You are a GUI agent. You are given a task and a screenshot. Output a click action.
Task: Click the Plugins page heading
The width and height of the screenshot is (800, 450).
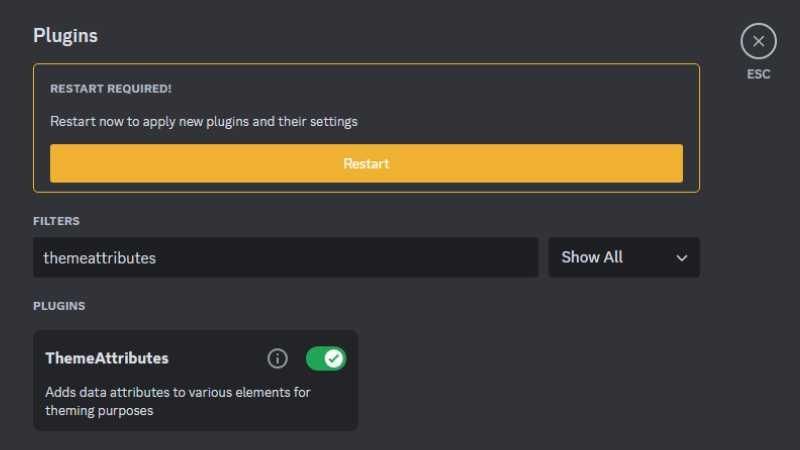click(x=65, y=35)
